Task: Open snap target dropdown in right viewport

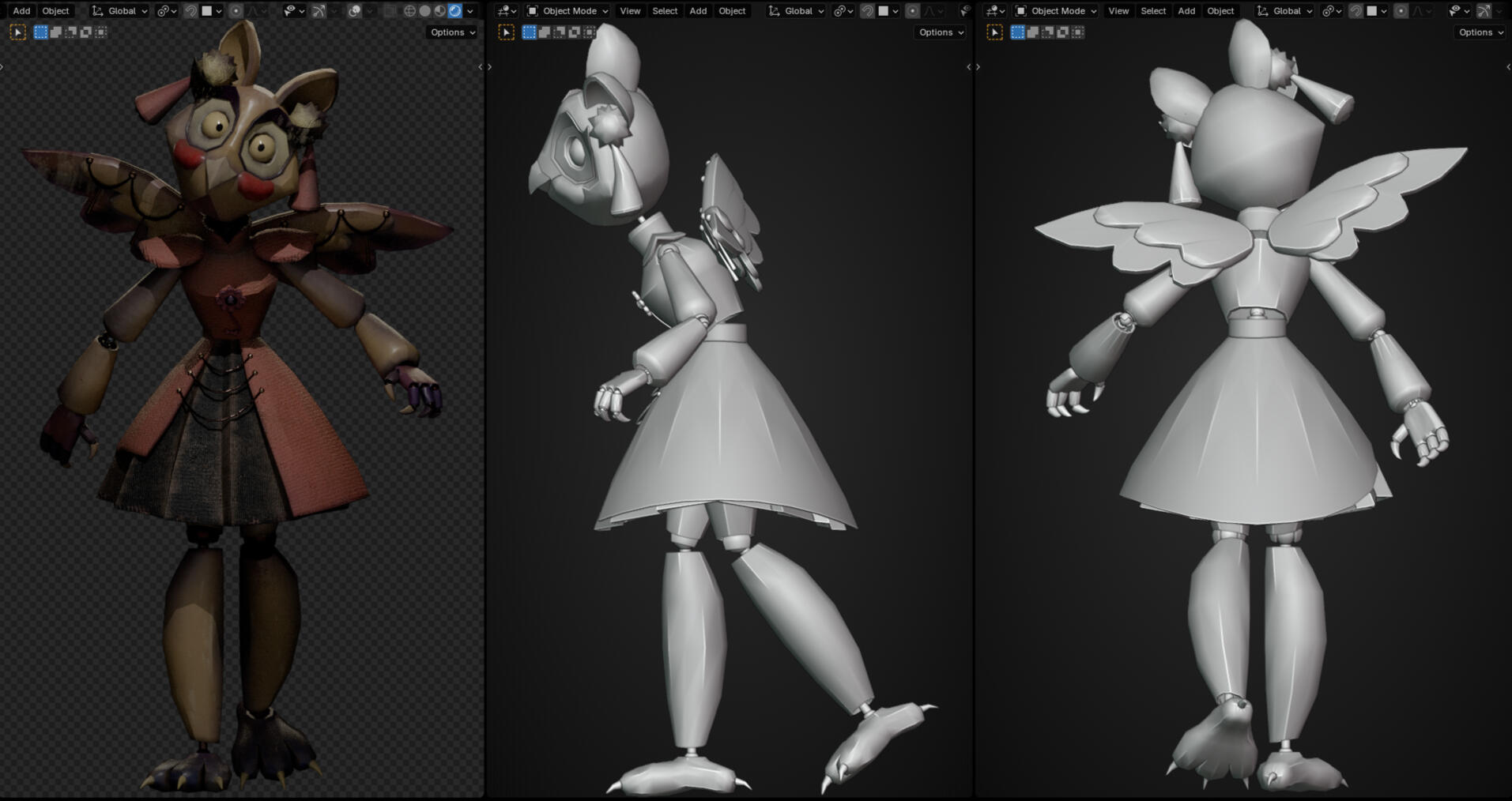Action: [1377, 11]
